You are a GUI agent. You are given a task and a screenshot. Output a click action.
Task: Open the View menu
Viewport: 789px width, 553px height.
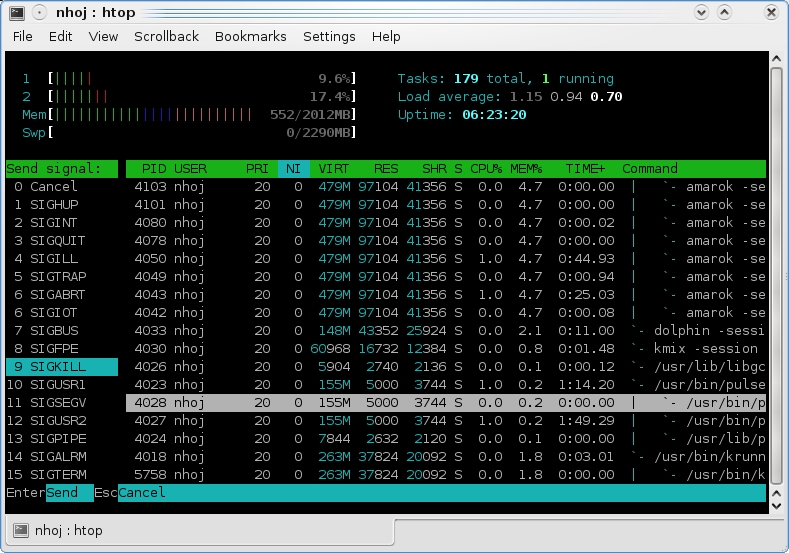[103, 36]
